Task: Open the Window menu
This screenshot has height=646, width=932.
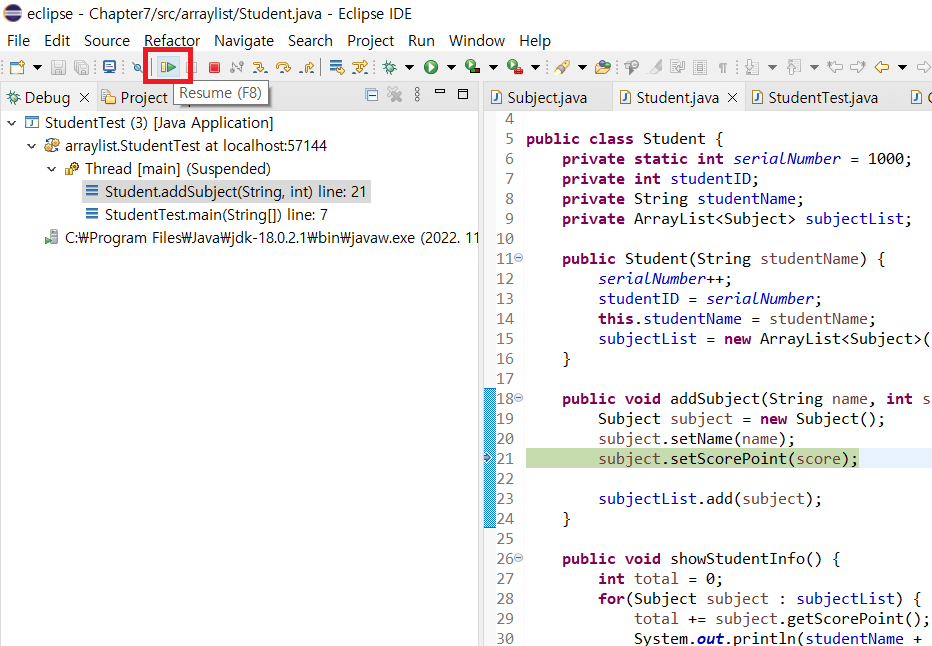Action: click(x=477, y=40)
